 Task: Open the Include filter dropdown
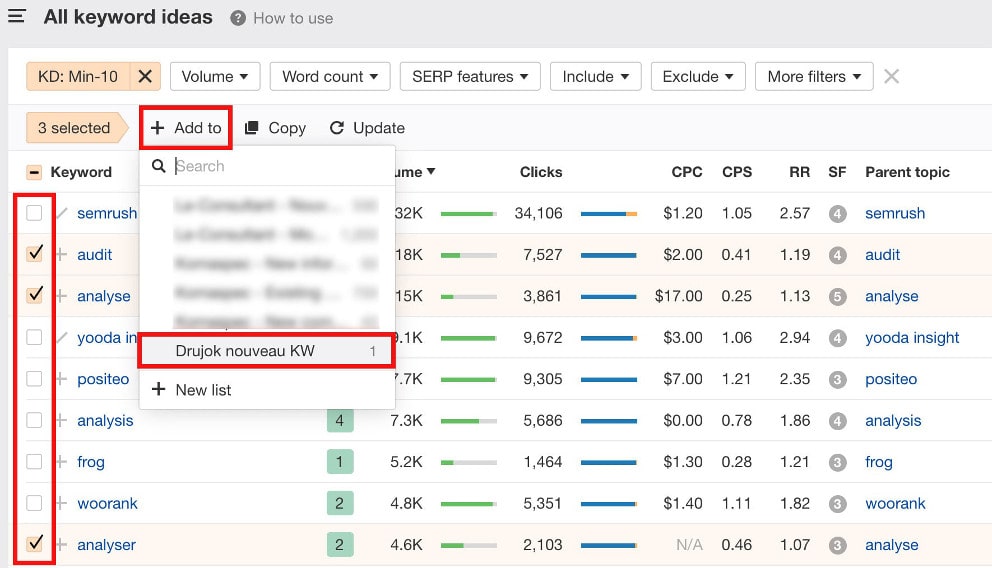595,77
